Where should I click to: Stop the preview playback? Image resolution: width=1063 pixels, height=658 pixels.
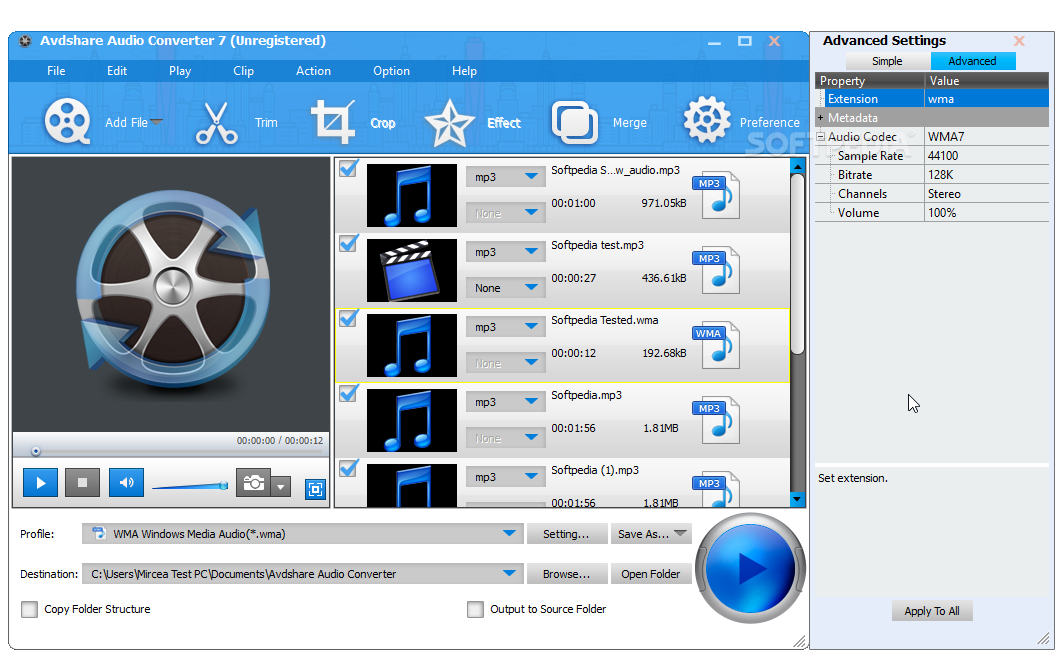coord(83,482)
